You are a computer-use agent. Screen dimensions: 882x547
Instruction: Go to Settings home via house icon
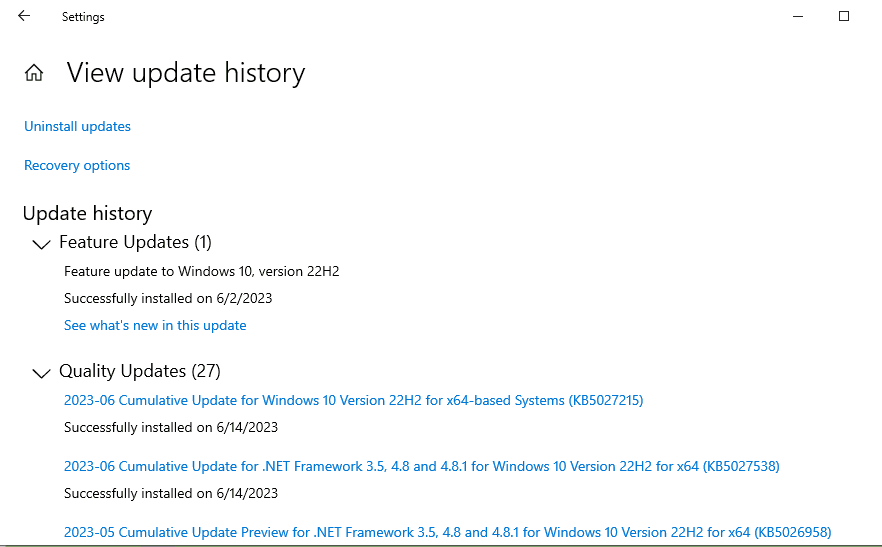(34, 73)
